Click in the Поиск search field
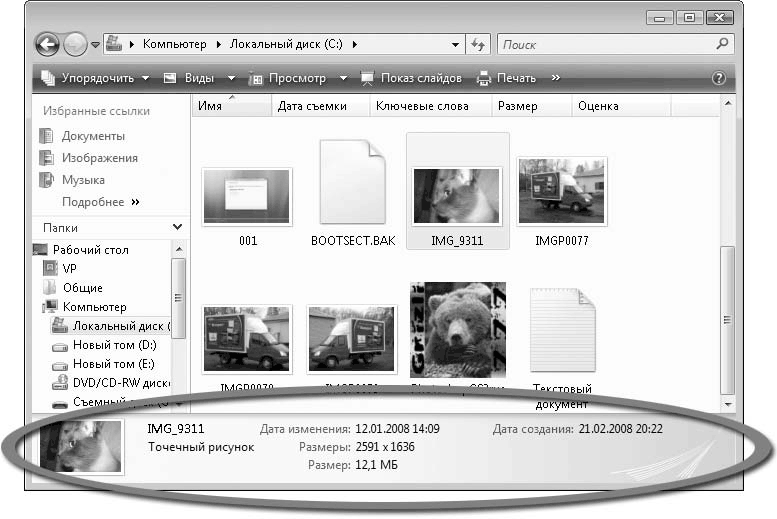The width and height of the screenshot is (777, 519). (x=607, y=45)
